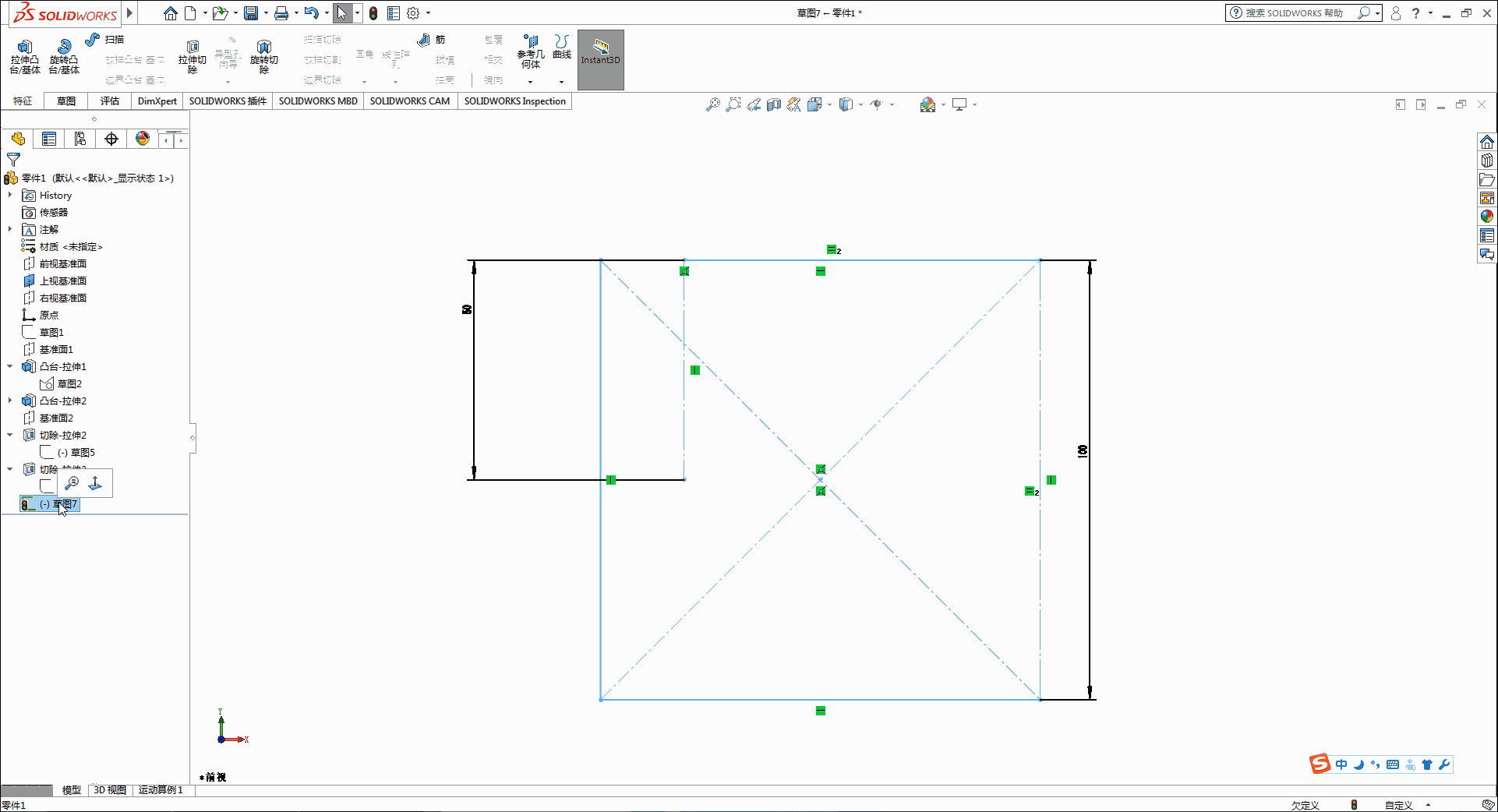Screen dimensions: 1498x812
Task: Undo the last action
Action: pyautogui.click(x=311, y=13)
